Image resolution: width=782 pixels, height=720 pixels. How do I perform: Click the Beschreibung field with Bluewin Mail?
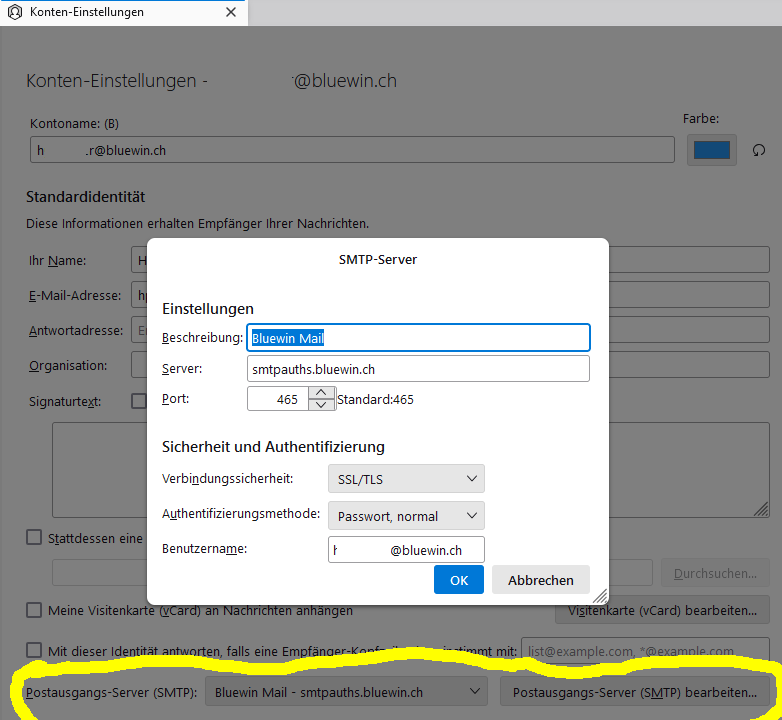[418, 338]
